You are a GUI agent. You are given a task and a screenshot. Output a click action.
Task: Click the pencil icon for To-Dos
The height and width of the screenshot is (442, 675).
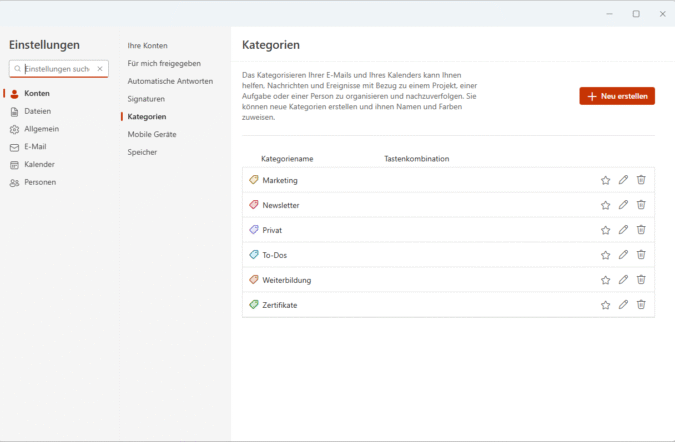point(623,255)
